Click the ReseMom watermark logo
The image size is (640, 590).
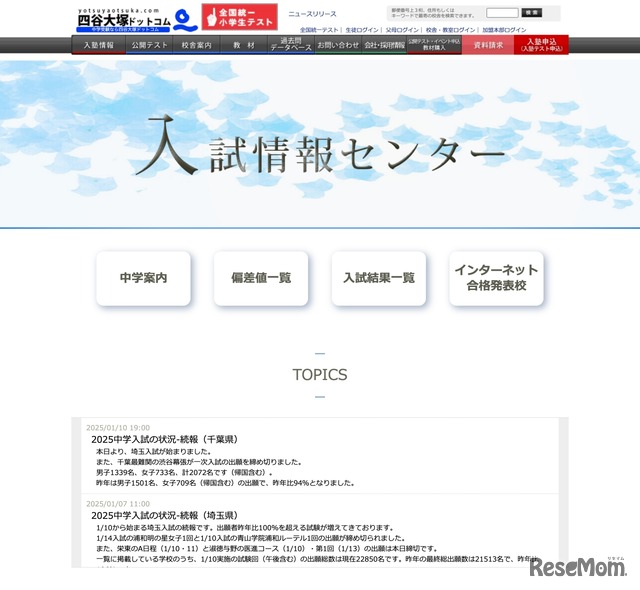point(577,568)
